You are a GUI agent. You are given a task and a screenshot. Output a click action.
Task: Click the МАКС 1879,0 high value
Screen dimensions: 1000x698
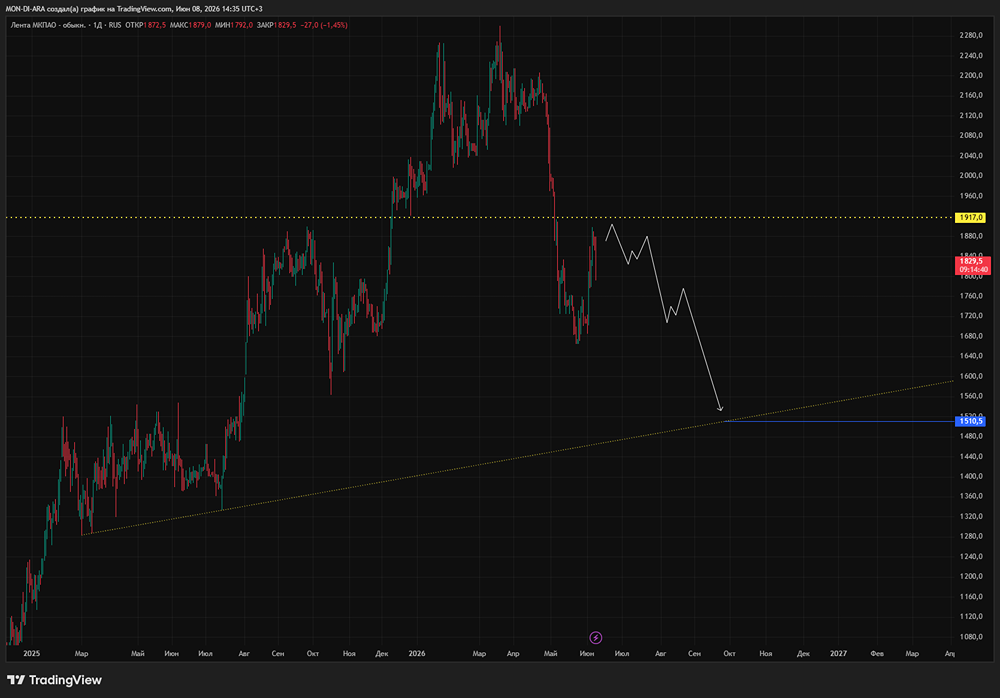(x=190, y=25)
